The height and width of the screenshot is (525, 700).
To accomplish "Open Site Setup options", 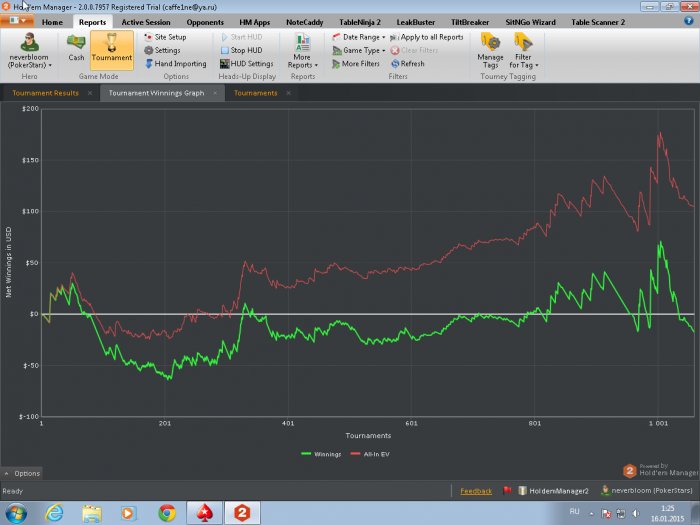I will (165, 37).
